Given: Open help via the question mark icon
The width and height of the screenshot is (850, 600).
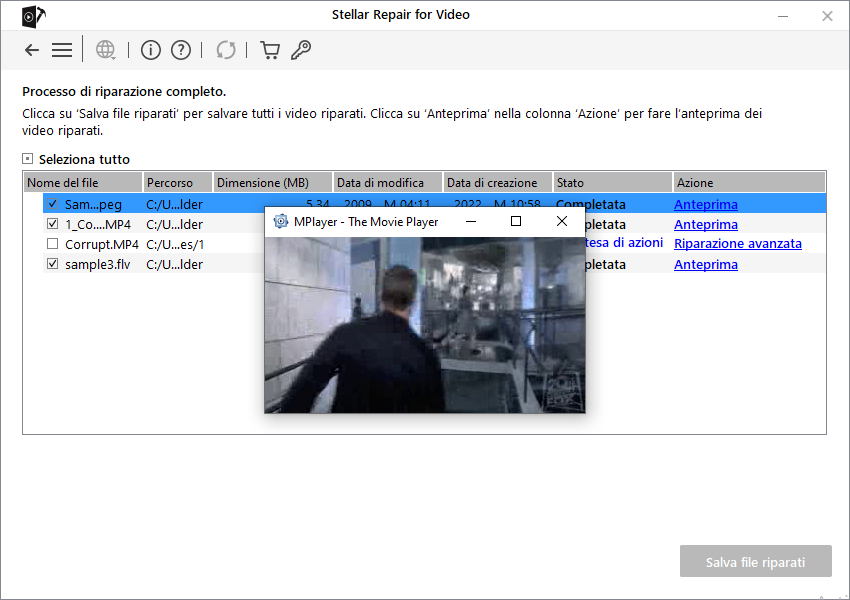Looking at the screenshot, I should pos(181,50).
